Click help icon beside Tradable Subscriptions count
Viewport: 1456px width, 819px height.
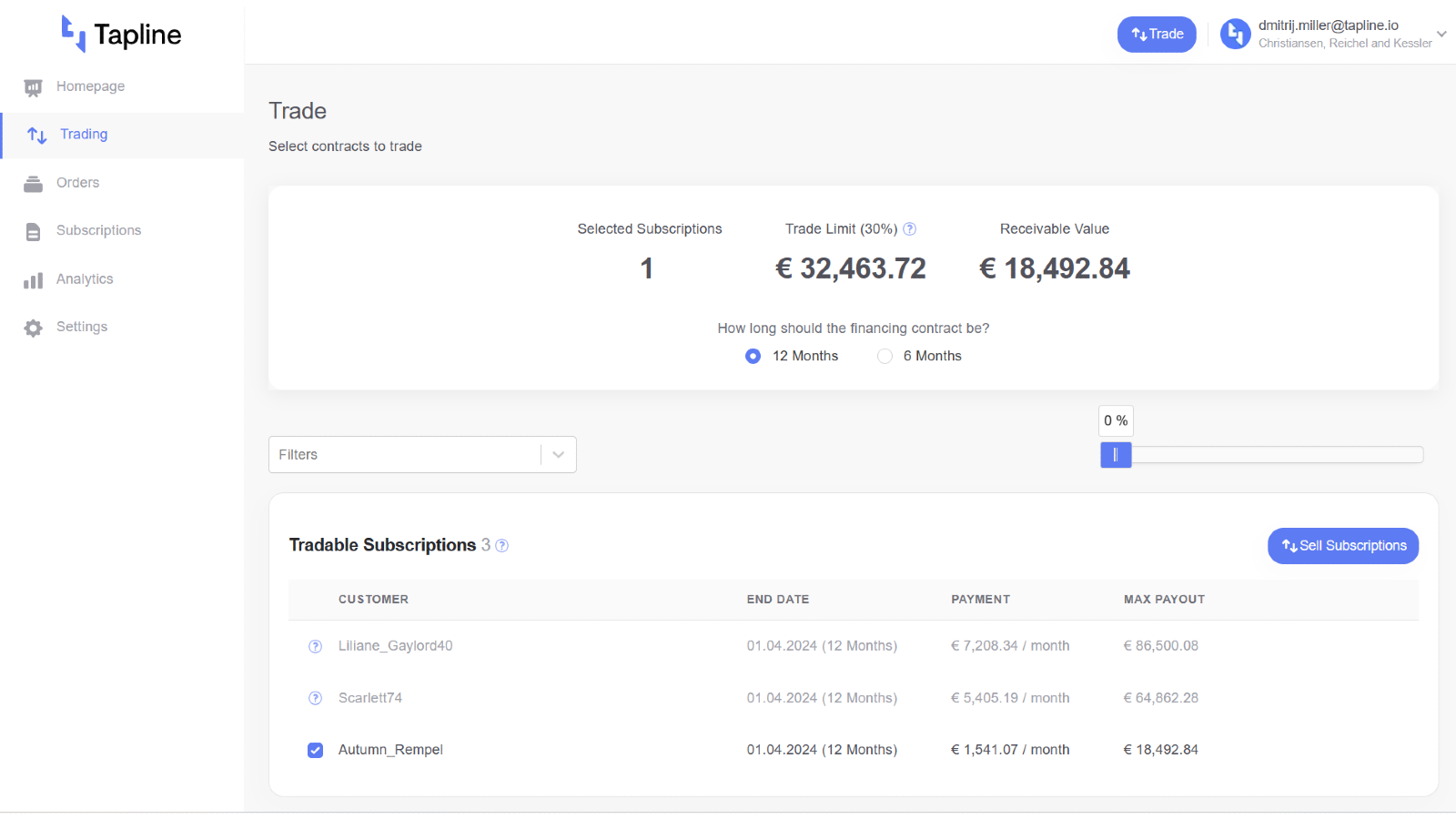pyautogui.click(x=501, y=546)
